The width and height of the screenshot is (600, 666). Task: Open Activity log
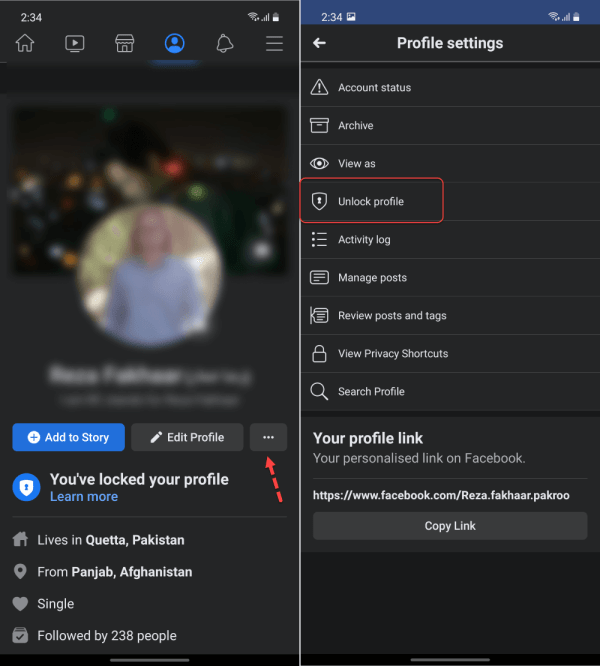(450, 240)
